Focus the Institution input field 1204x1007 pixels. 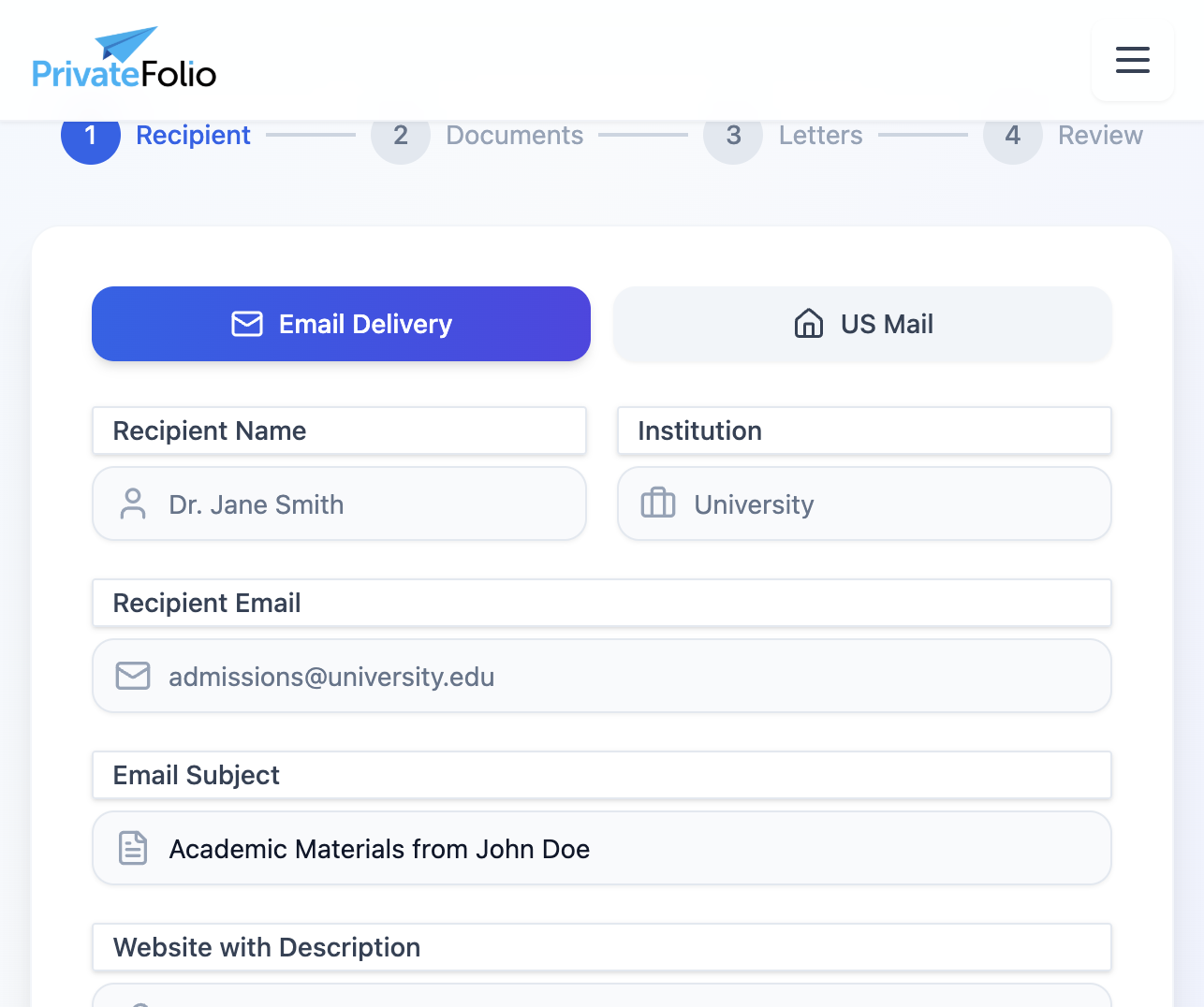coord(863,503)
